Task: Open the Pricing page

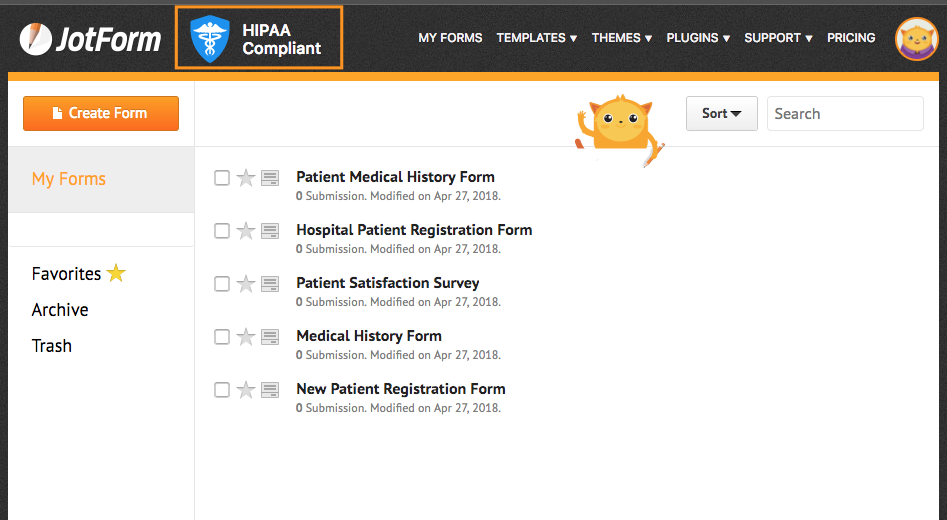Action: [851, 38]
